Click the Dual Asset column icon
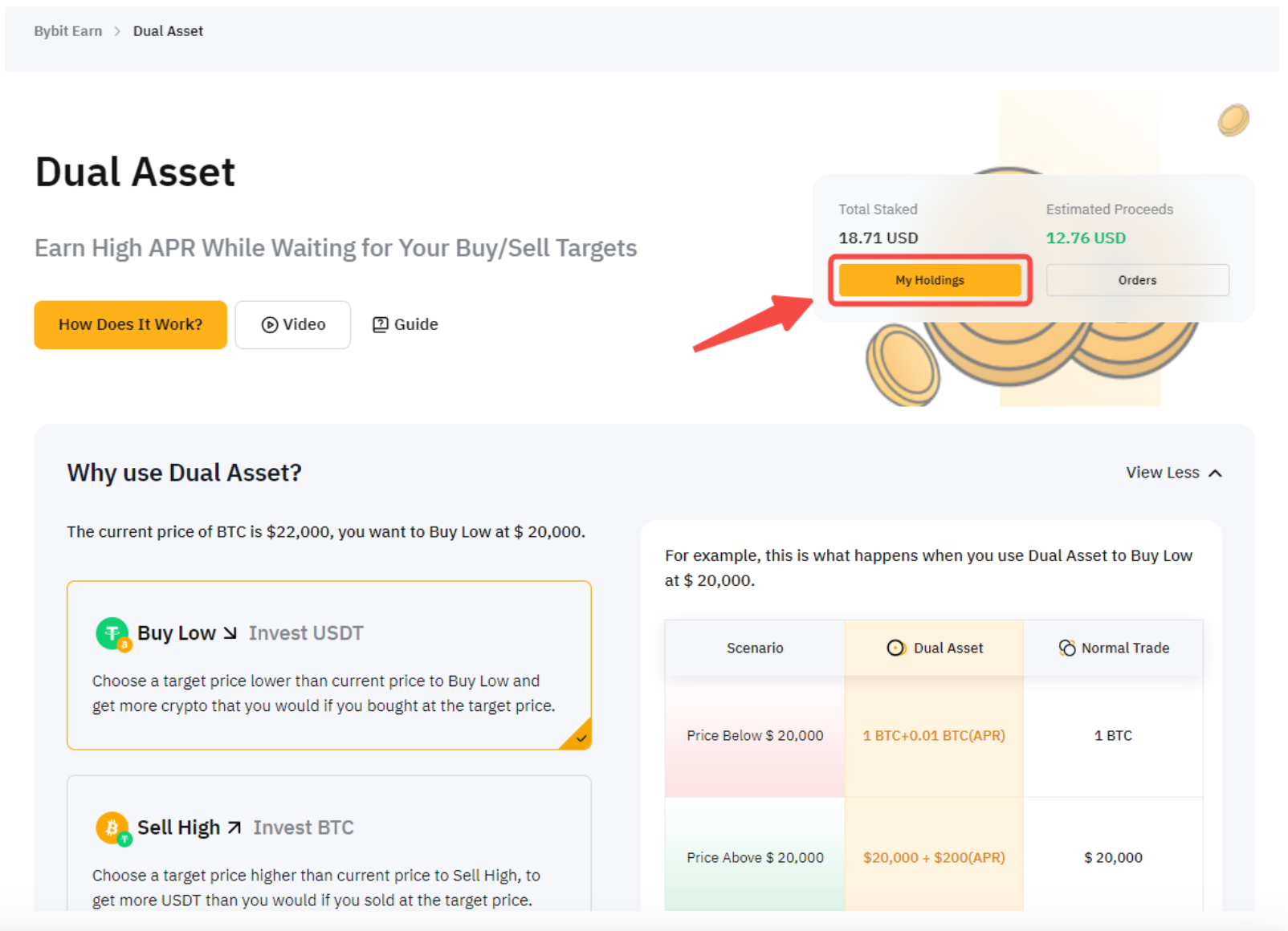The height and width of the screenshot is (931, 1288). pos(895,648)
